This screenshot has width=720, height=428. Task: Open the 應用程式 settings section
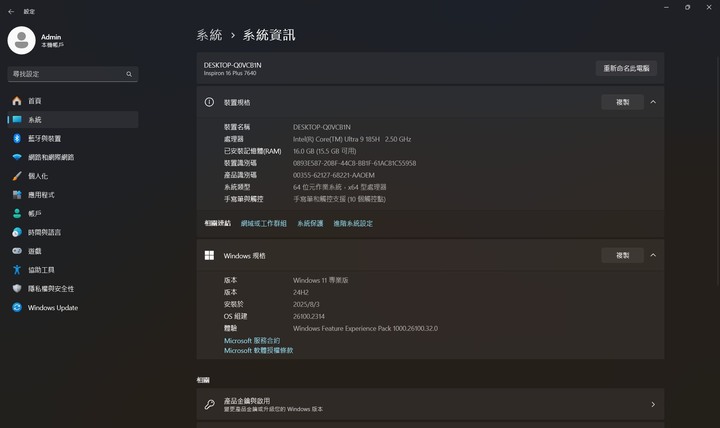73,195
